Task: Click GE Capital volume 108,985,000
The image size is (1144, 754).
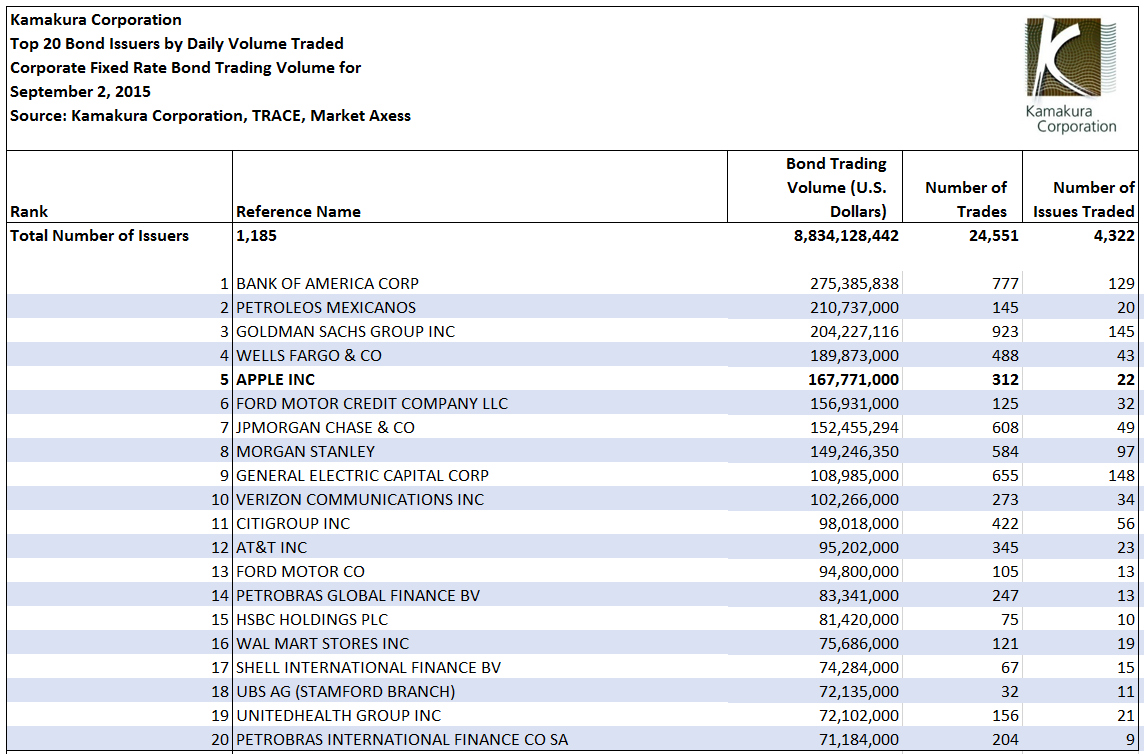Action: 854,475
